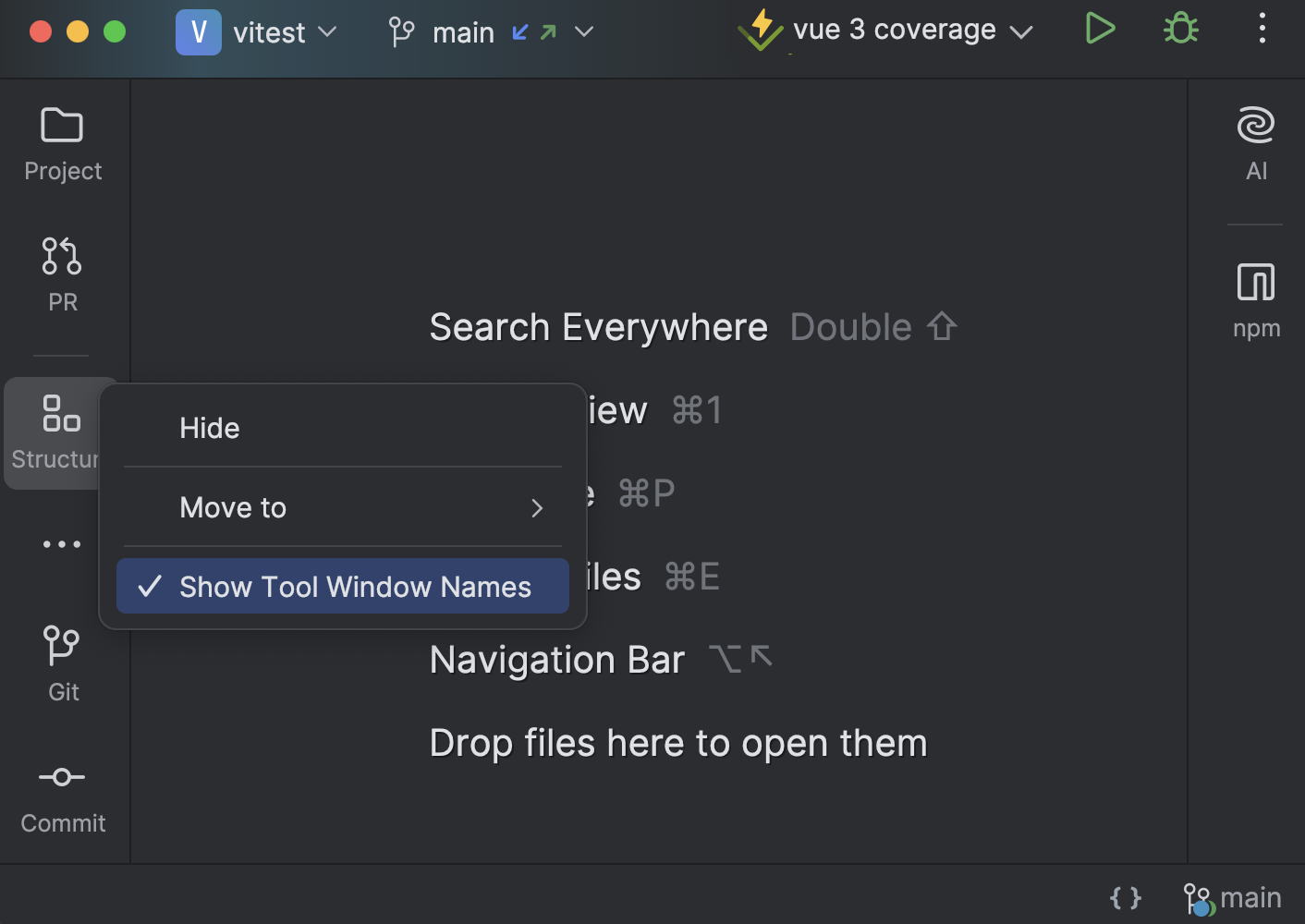Click the main branch widget in the status bar
The height and width of the screenshot is (924, 1305).
point(1232,895)
